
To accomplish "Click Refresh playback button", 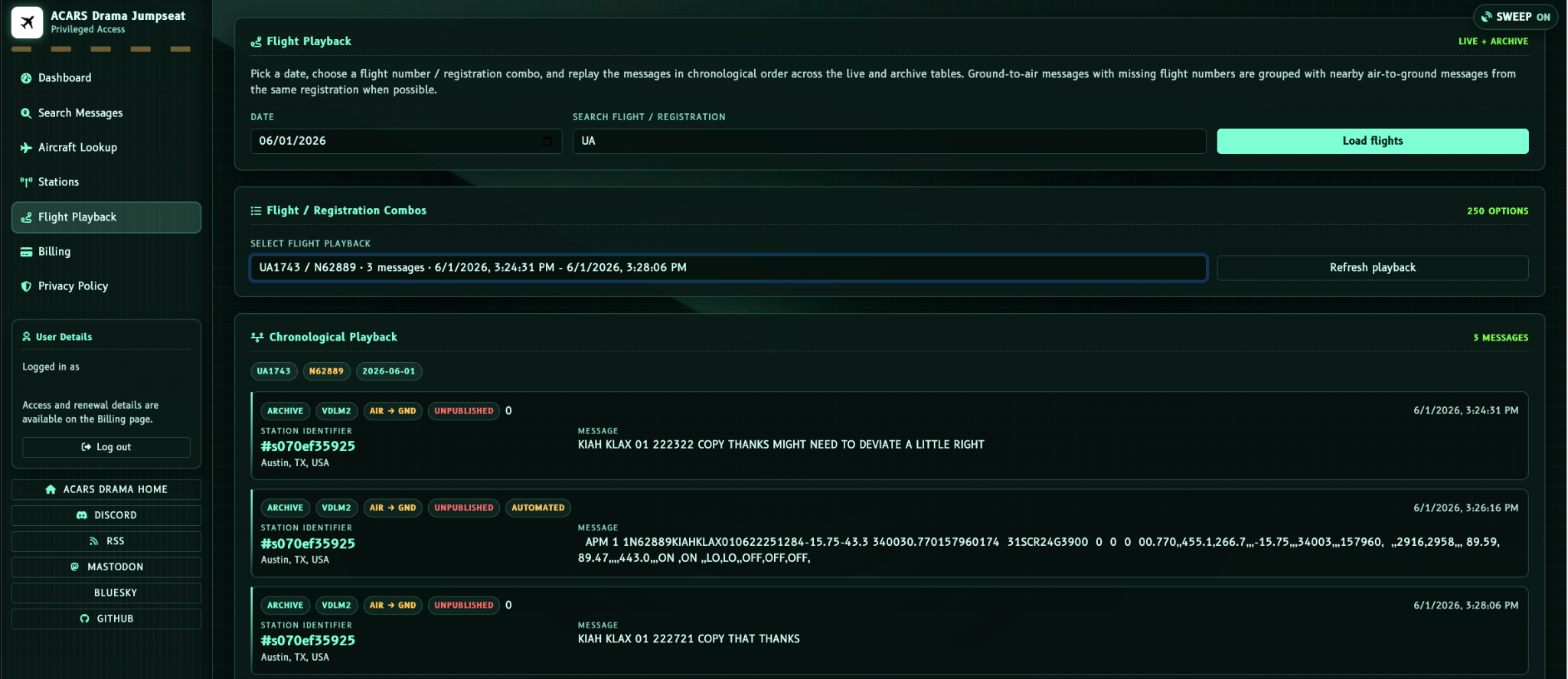I will click(x=1372, y=268).
